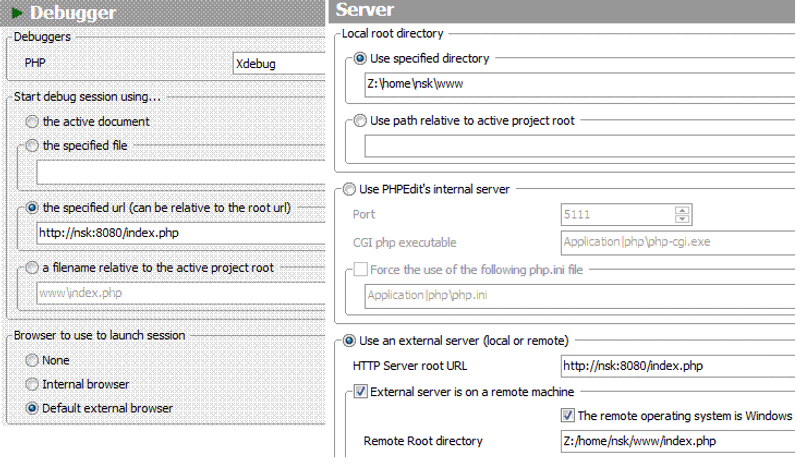This screenshot has width=800, height=465.
Task: Uncheck 'The remote operating system is Windows'
Action: 568,416
